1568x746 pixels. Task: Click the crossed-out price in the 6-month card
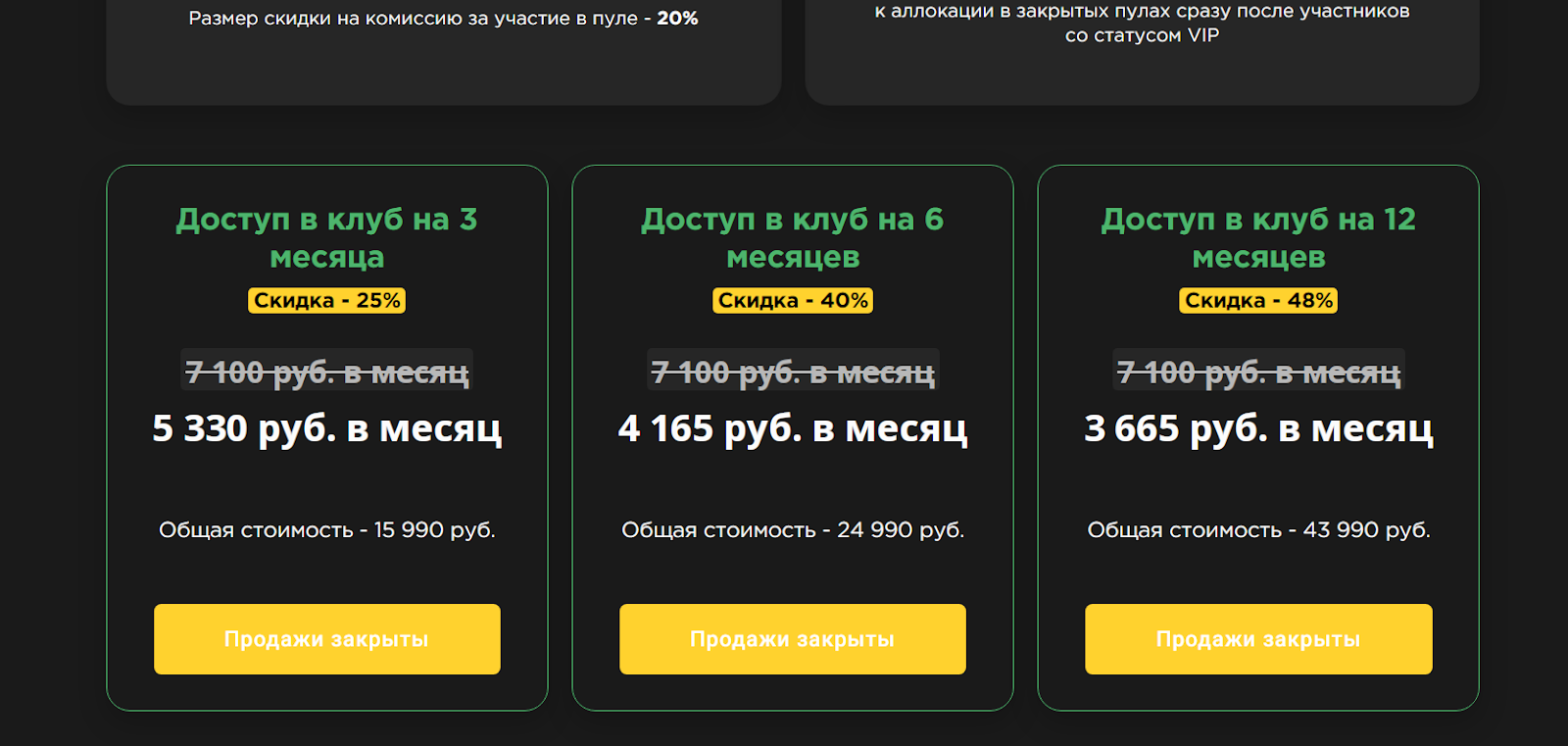tap(792, 373)
